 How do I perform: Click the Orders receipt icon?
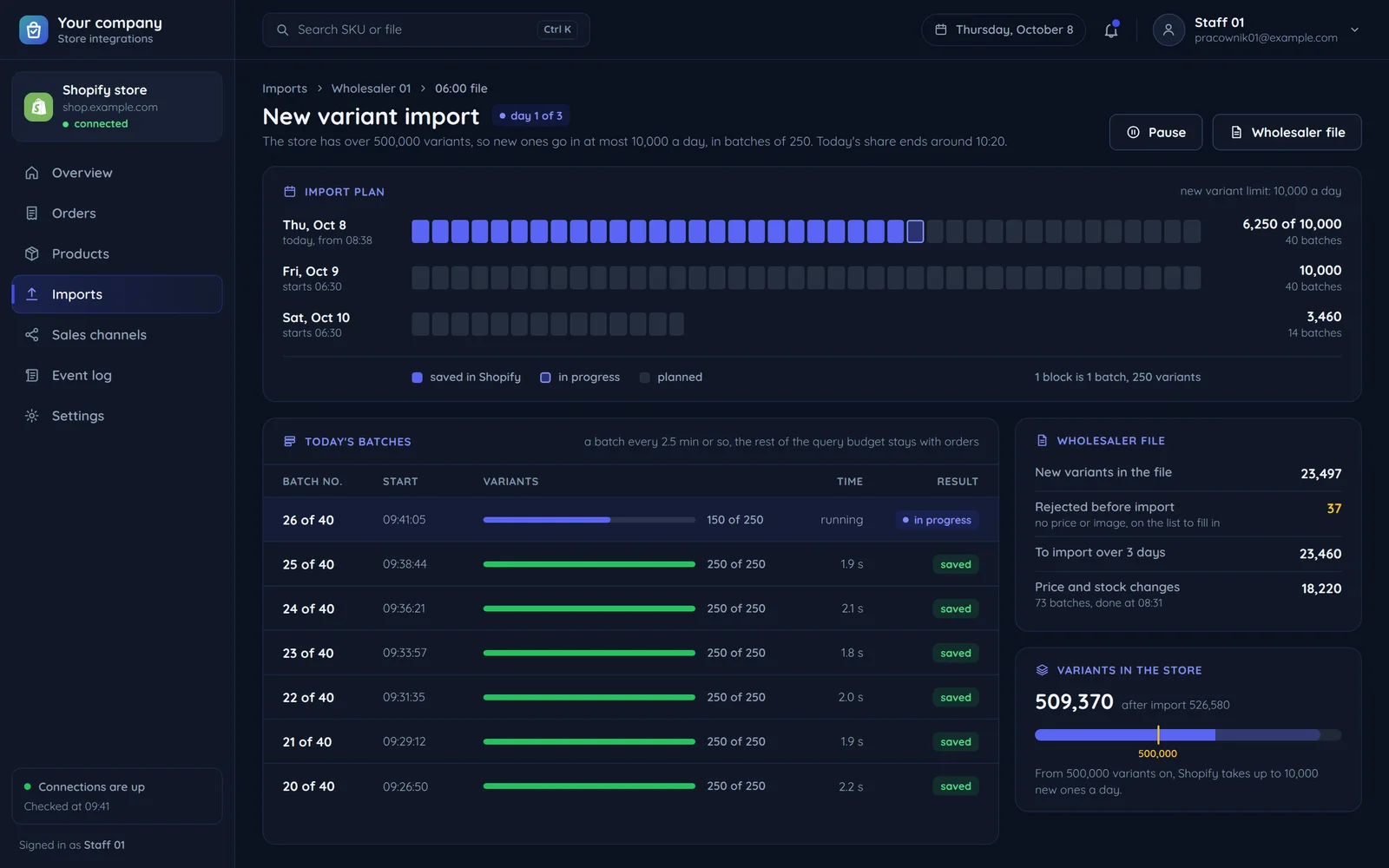click(x=32, y=214)
